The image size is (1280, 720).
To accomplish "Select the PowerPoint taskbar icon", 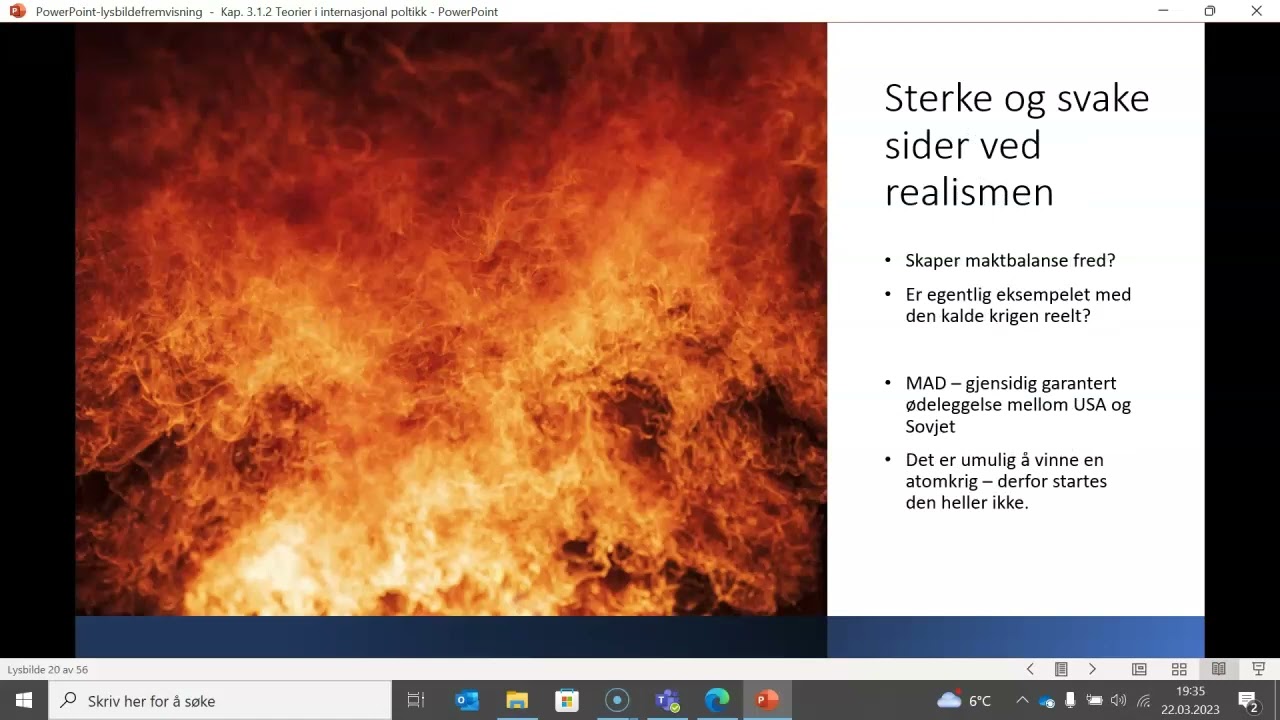I will click(767, 700).
